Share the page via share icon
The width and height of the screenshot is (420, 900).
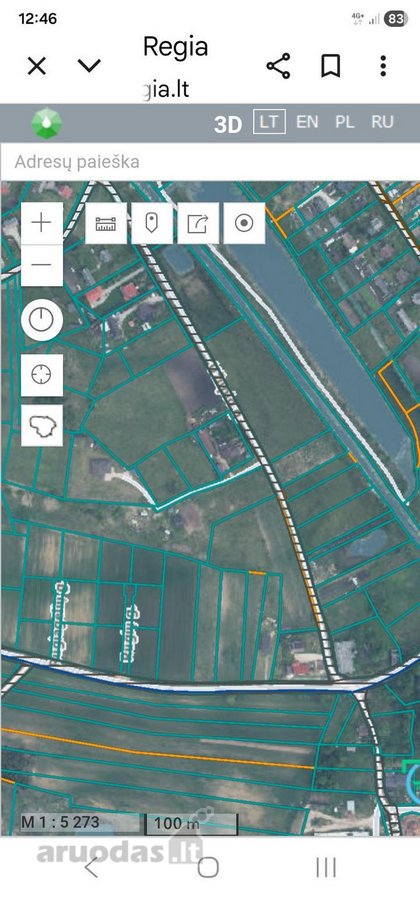tap(278, 66)
